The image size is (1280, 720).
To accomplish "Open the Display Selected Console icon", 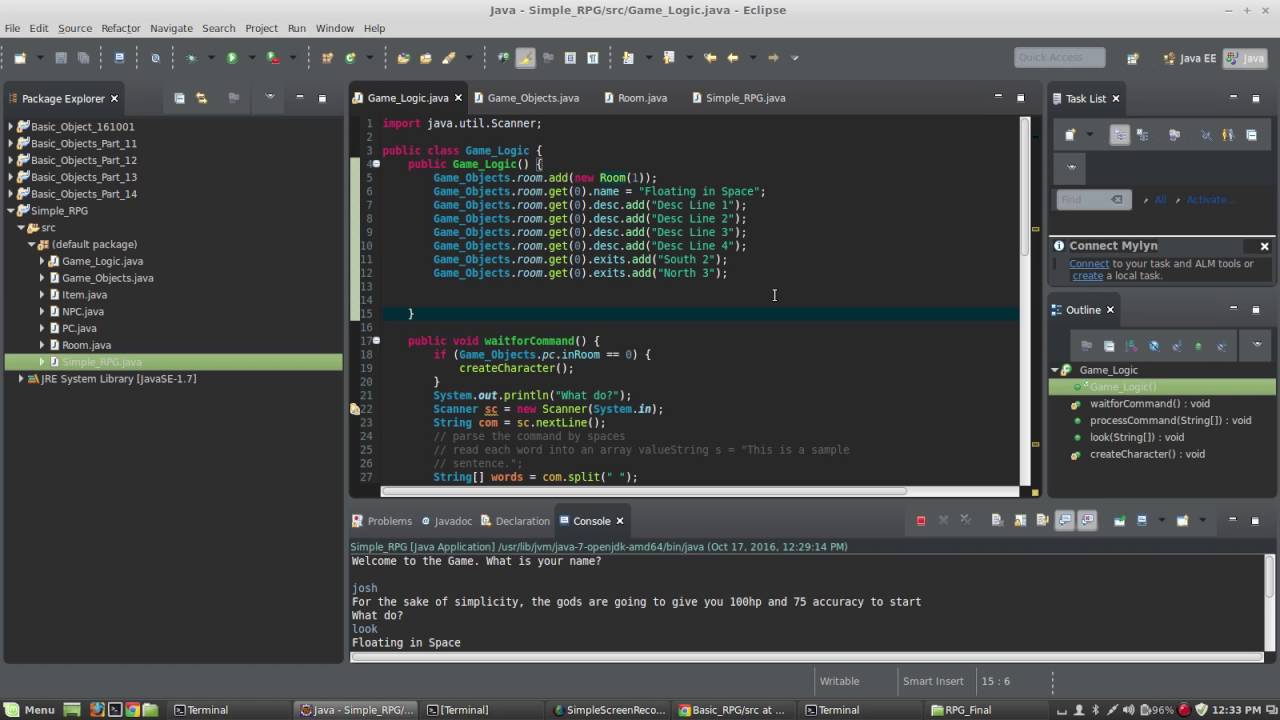I will (1141, 520).
